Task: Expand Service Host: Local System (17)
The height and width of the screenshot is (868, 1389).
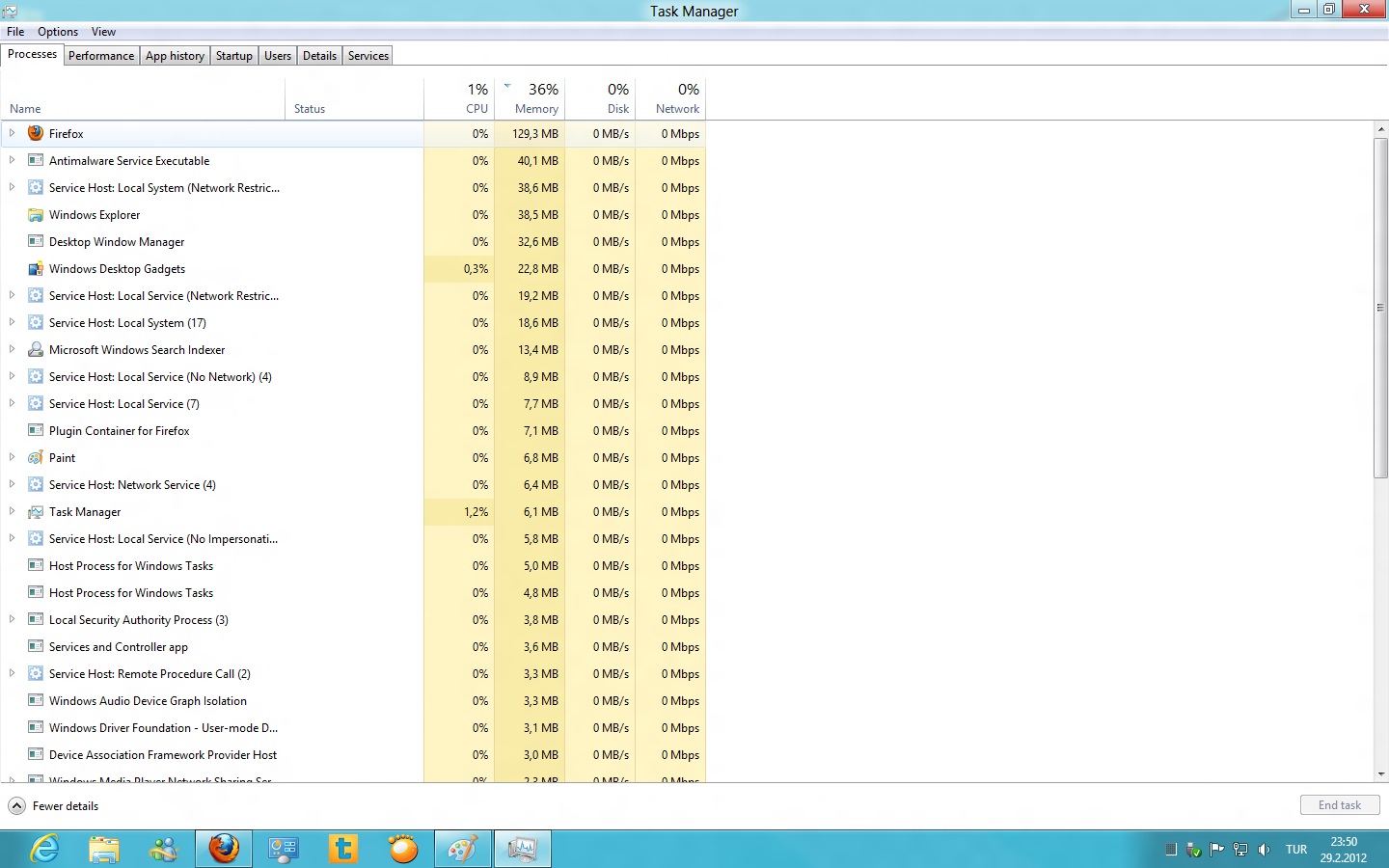Action: point(12,322)
